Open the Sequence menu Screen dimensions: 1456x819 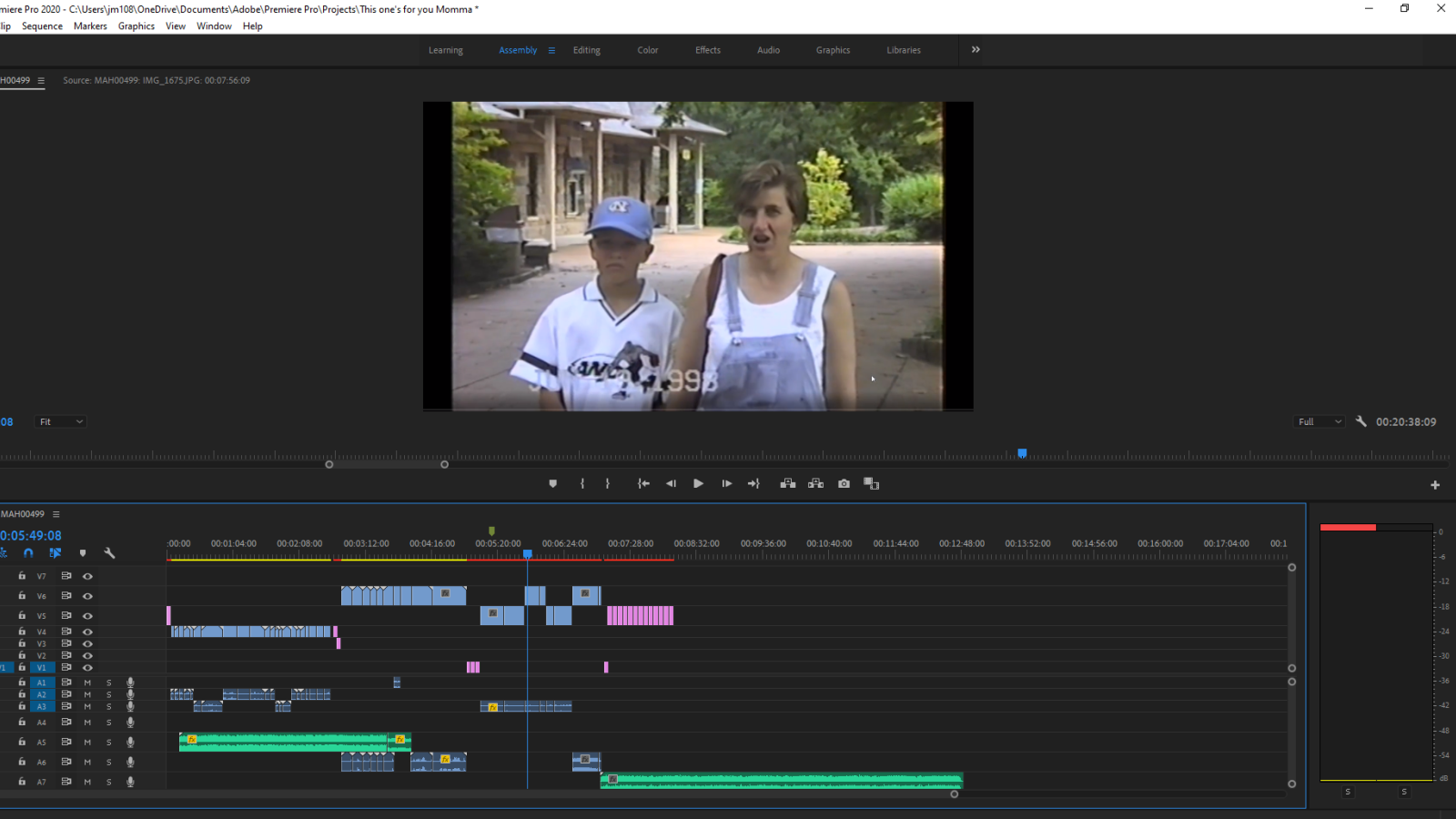(42, 26)
